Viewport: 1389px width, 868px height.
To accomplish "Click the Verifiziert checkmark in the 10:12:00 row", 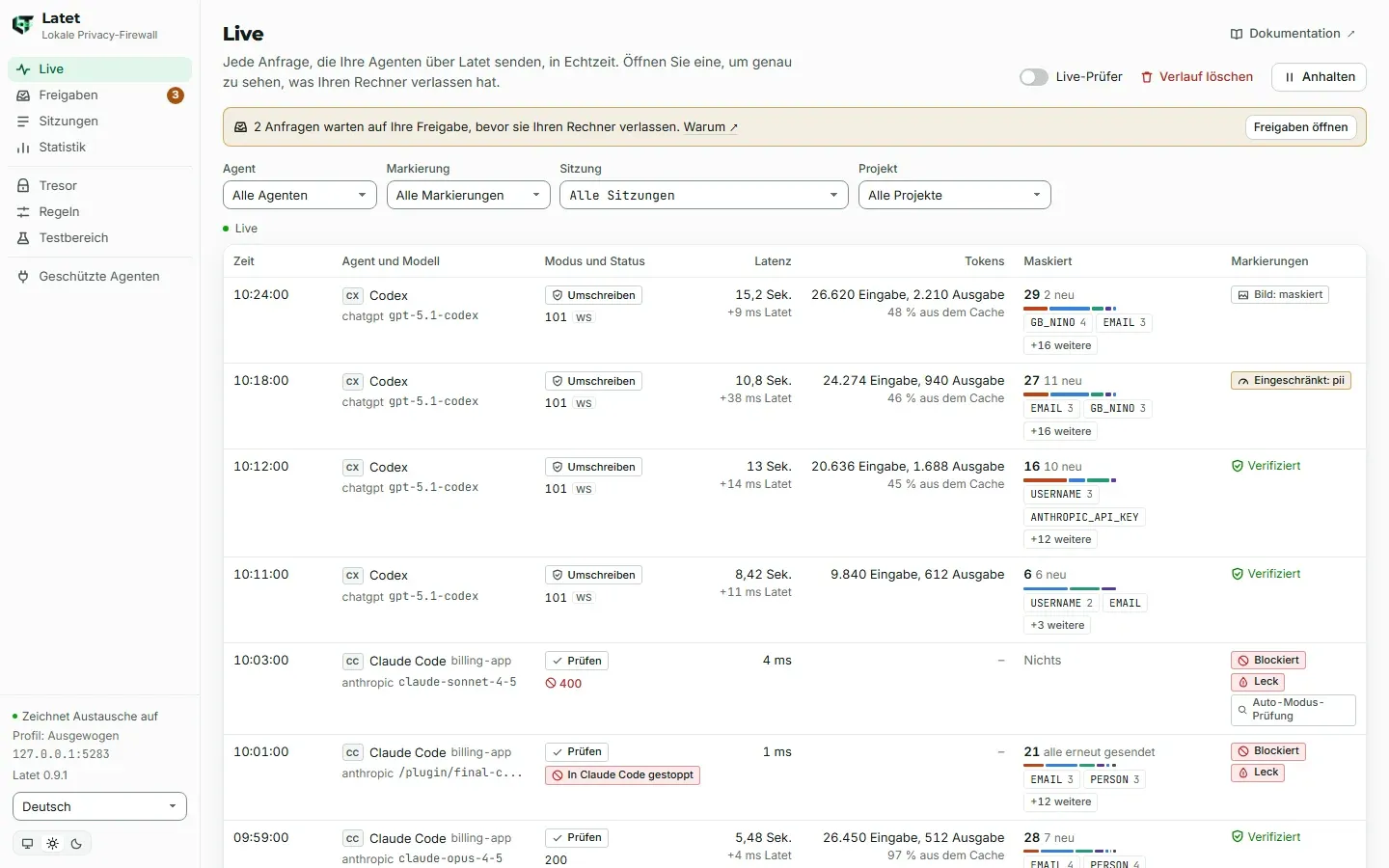I will (x=1238, y=466).
